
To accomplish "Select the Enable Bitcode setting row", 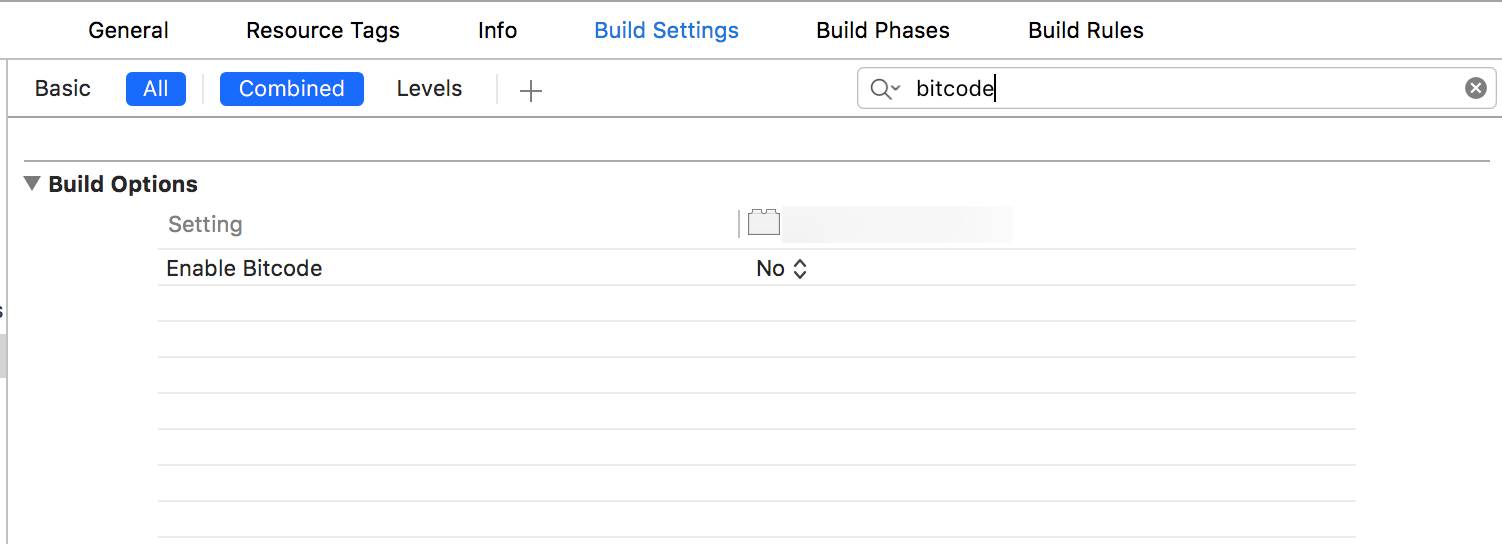I will point(245,268).
